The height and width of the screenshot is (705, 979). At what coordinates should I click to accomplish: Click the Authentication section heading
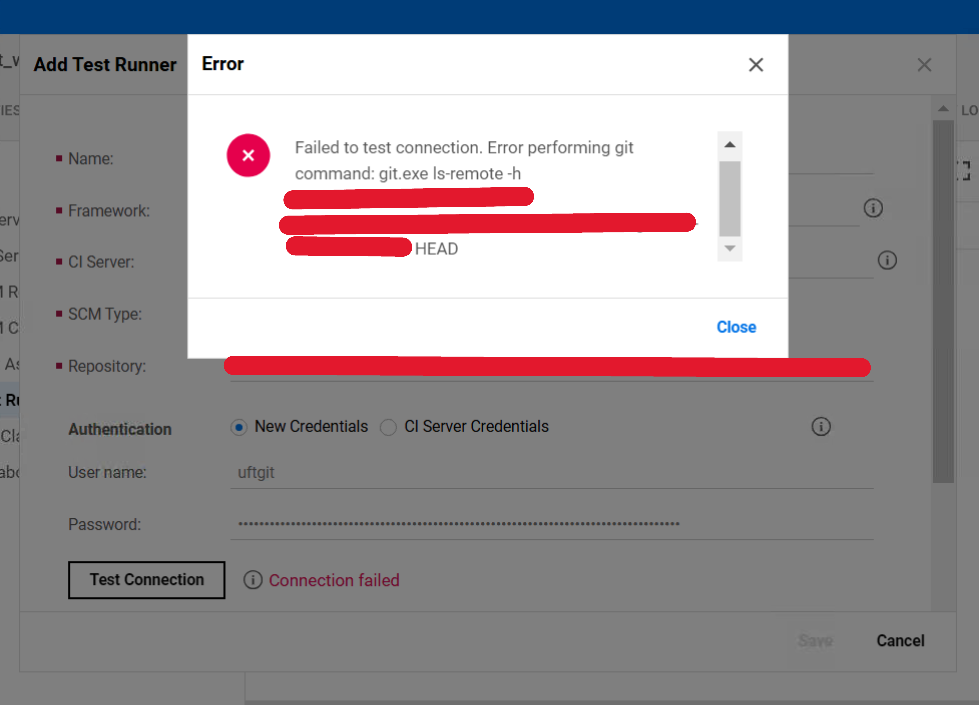pyautogui.click(x=120, y=429)
